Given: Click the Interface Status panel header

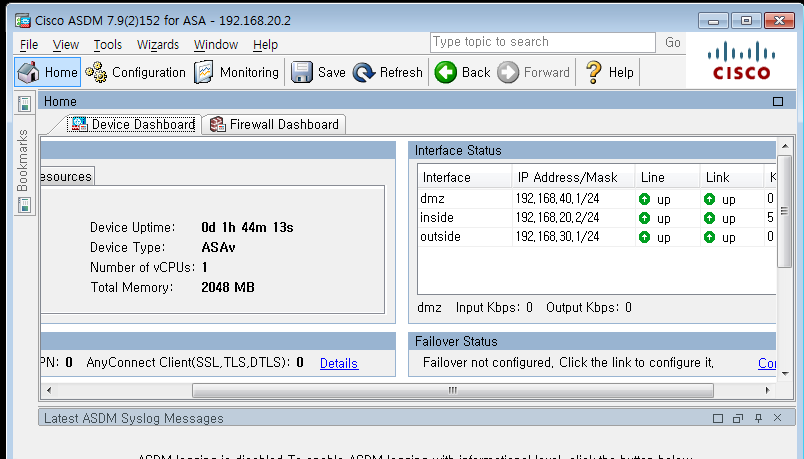Looking at the screenshot, I should pyautogui.click(x=592, y=150).
